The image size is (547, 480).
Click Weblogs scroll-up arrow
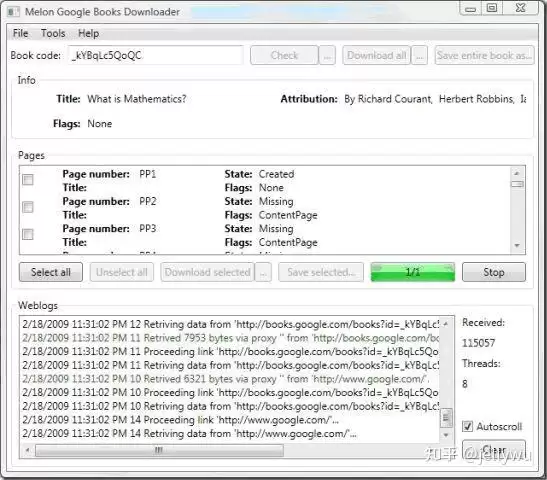click(x=446, y=324)
